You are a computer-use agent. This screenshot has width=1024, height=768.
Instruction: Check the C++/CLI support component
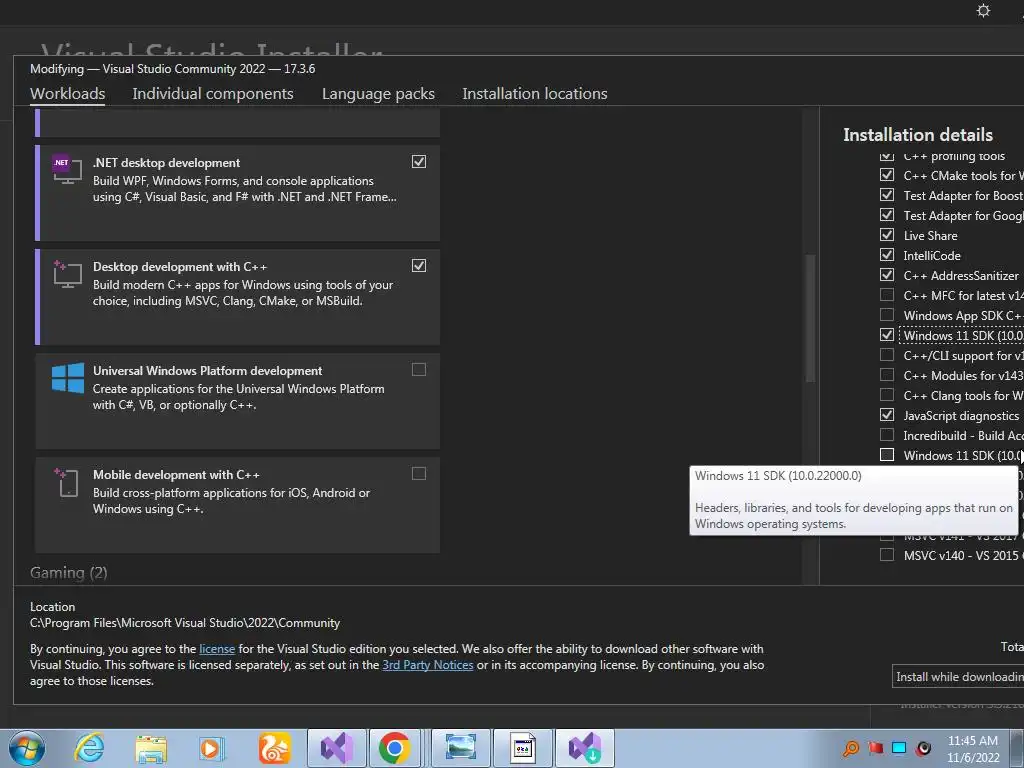click(887, 355)
